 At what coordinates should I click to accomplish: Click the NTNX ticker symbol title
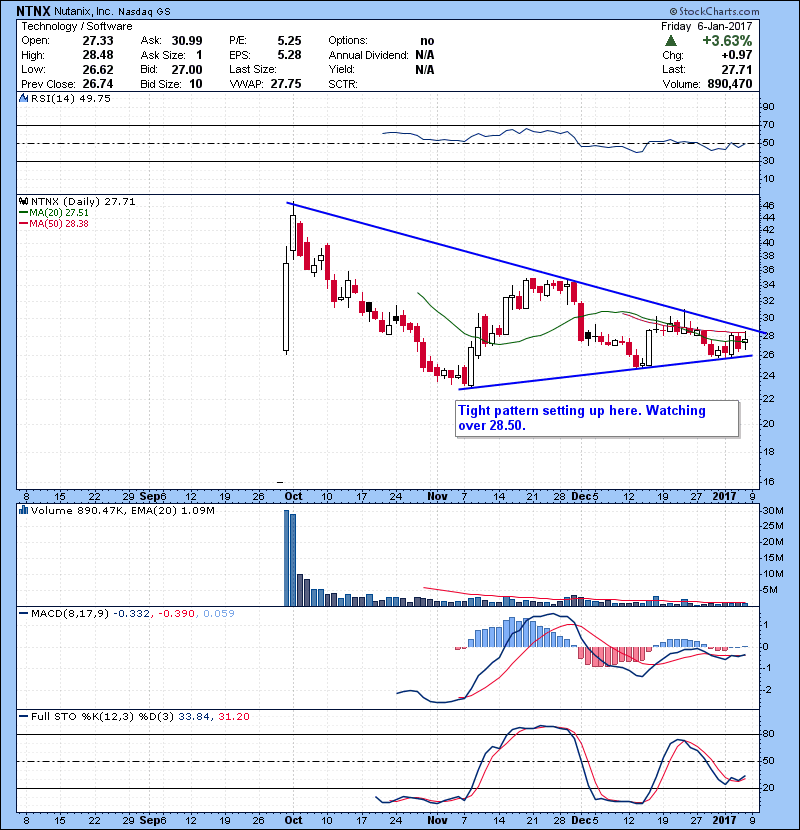(33, 11)
